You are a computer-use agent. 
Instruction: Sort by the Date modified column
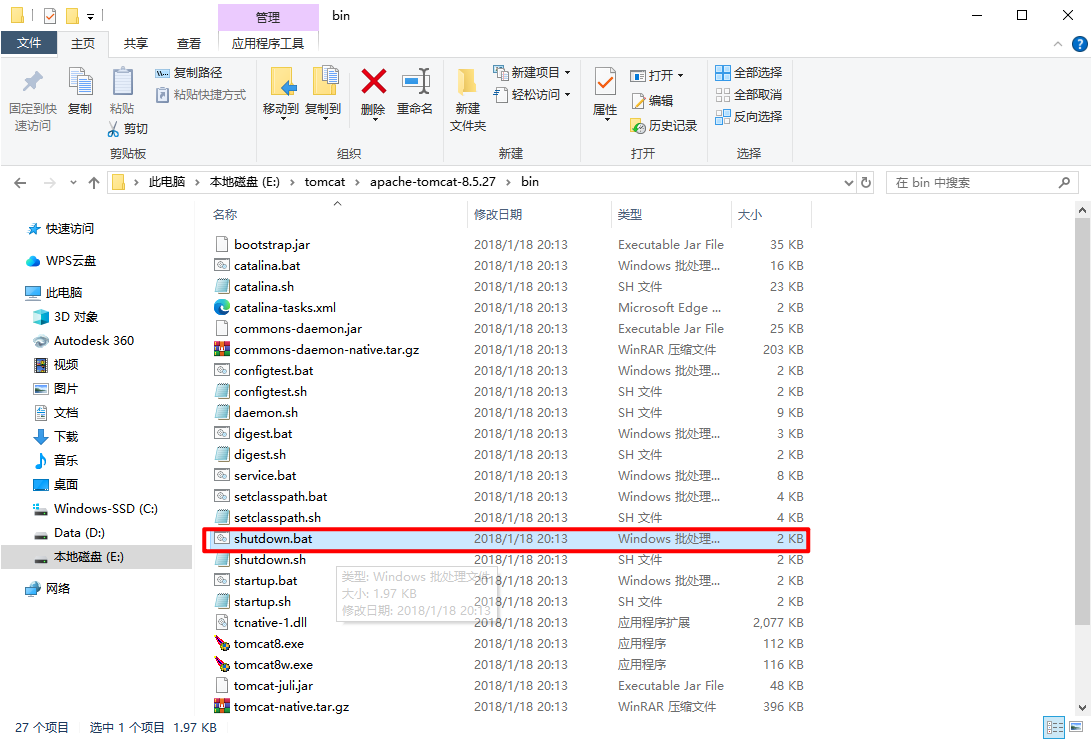click(498, 214)
